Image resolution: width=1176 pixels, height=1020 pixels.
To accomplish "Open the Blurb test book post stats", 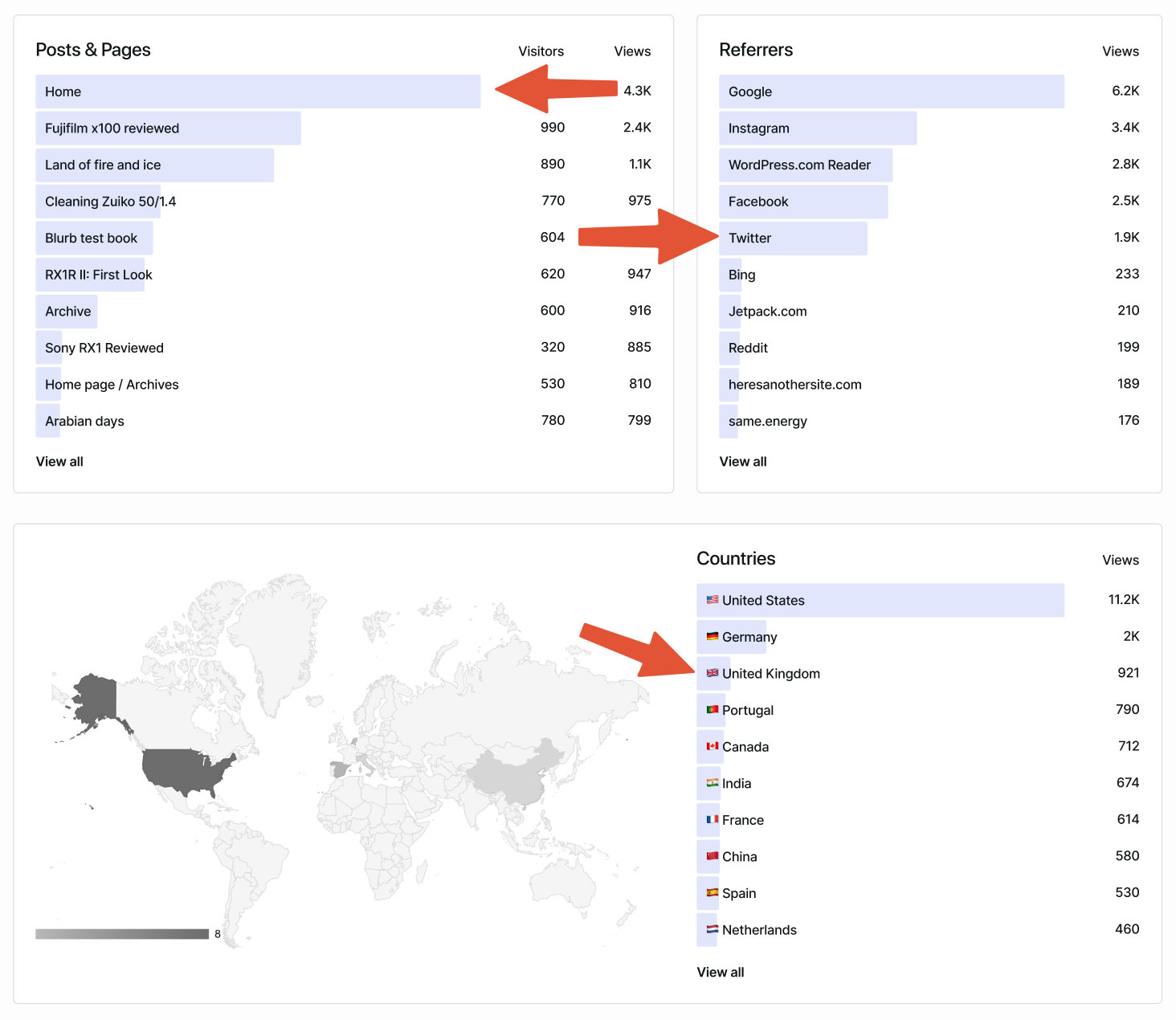I will [x=94, y=238].
